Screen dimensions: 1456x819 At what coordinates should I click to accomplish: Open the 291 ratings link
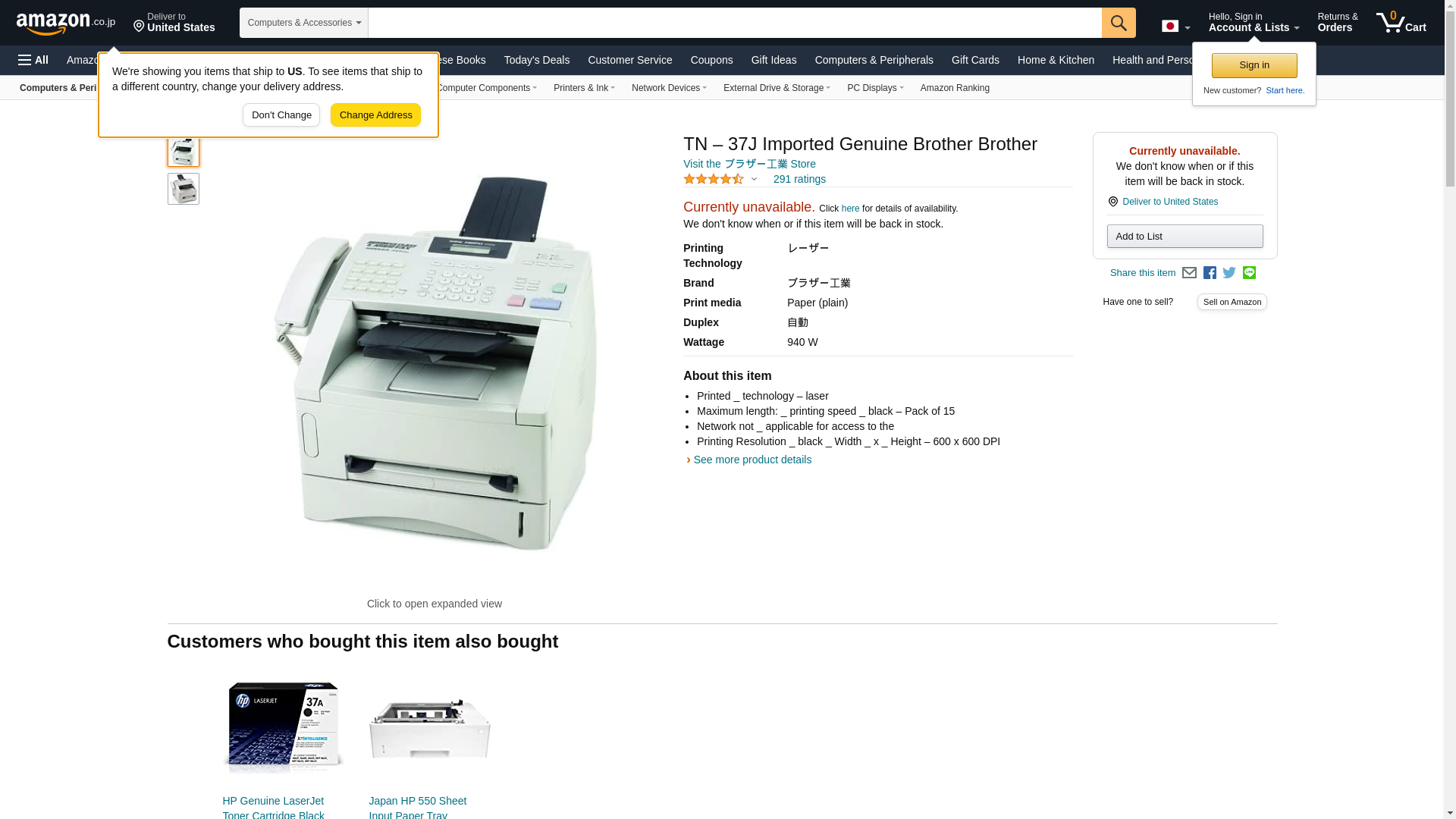tap(799, 180)
